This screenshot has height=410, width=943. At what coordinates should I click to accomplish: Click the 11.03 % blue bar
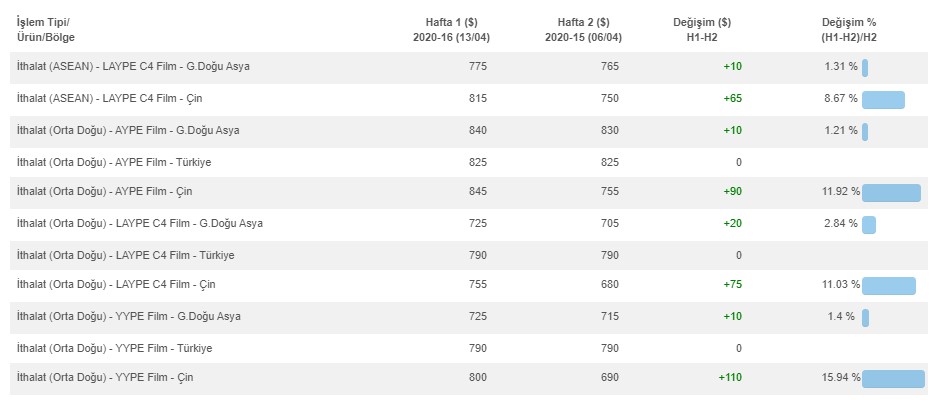889,286
